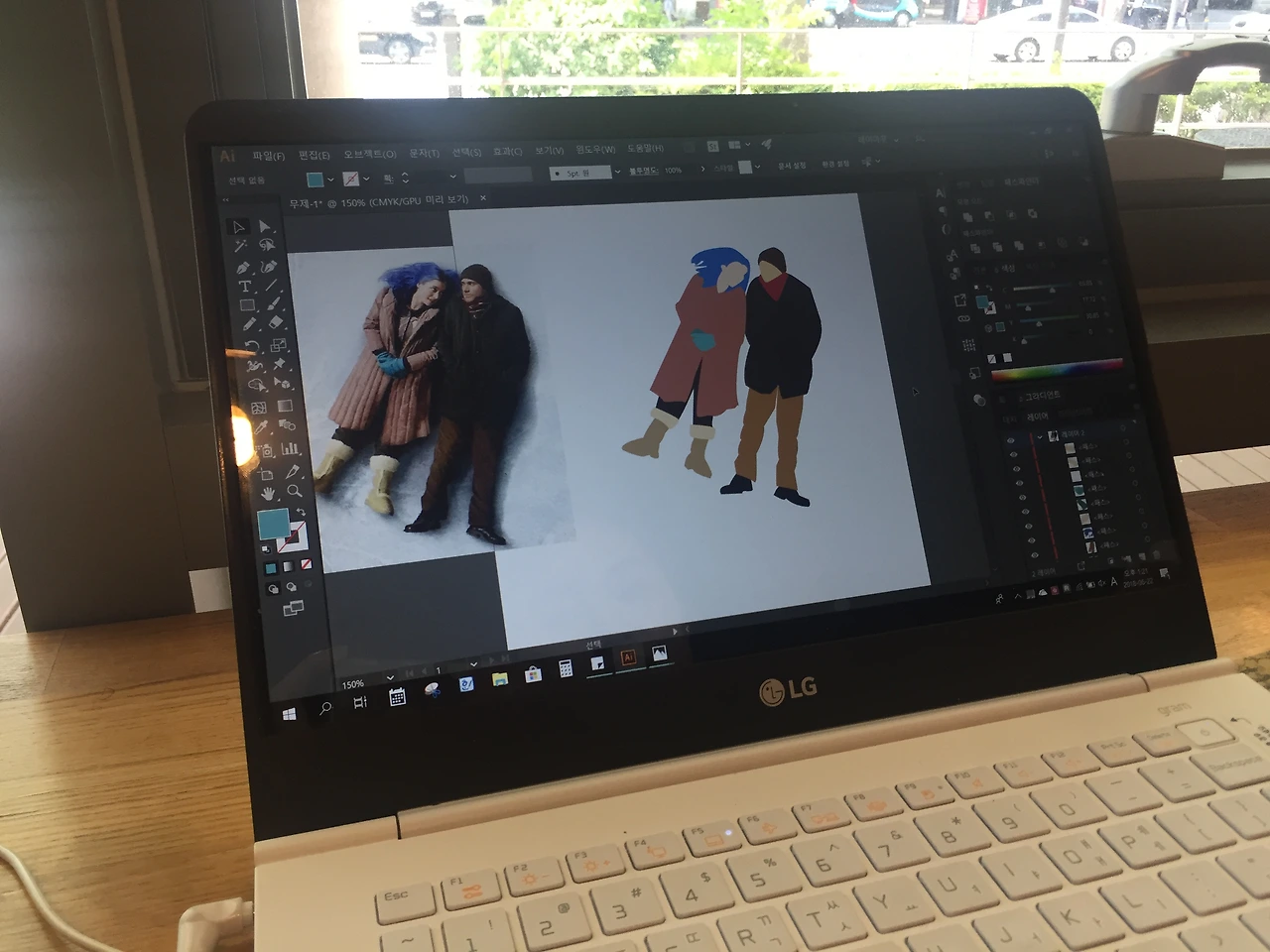Click the Illustrator taskbar icon
The height and width of the screenshot is (952, 1270).
click(x=627, y=657)
